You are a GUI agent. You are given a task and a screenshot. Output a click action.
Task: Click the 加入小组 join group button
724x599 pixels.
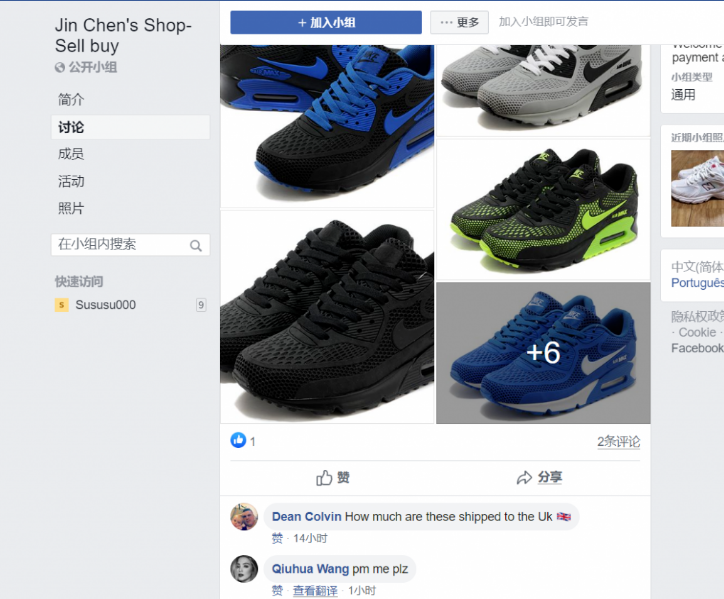click(326, 22)
